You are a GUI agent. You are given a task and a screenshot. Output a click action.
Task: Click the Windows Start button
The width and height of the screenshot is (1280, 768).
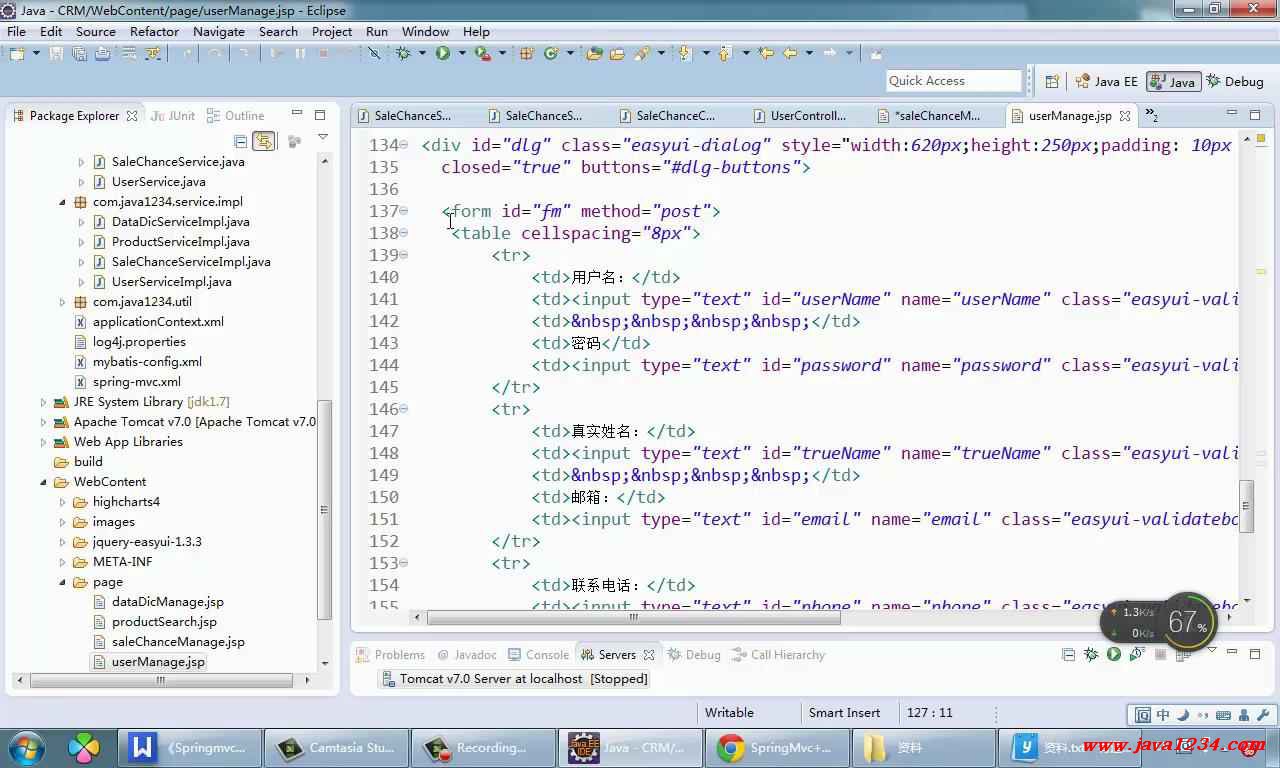point(25,748)
